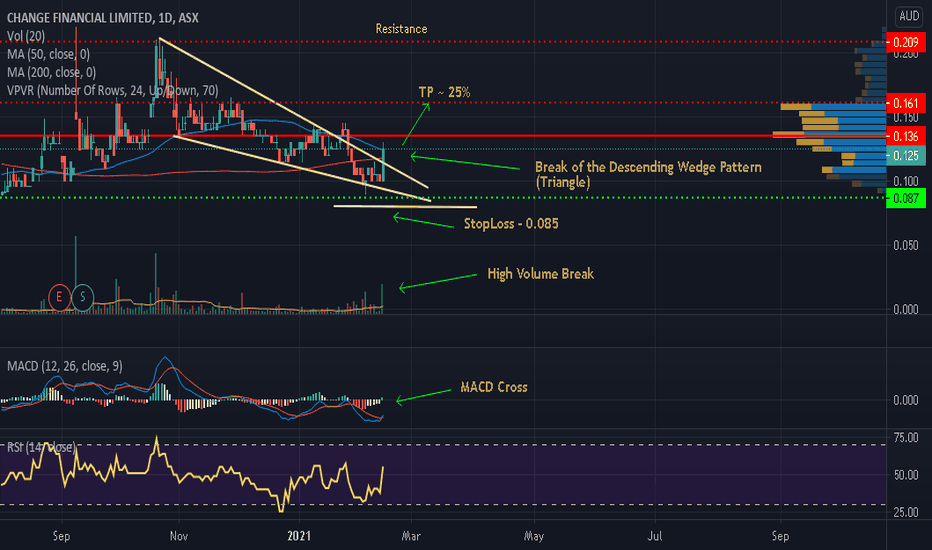
Task: Click the May label on time axis
Action: coord(534,536)
